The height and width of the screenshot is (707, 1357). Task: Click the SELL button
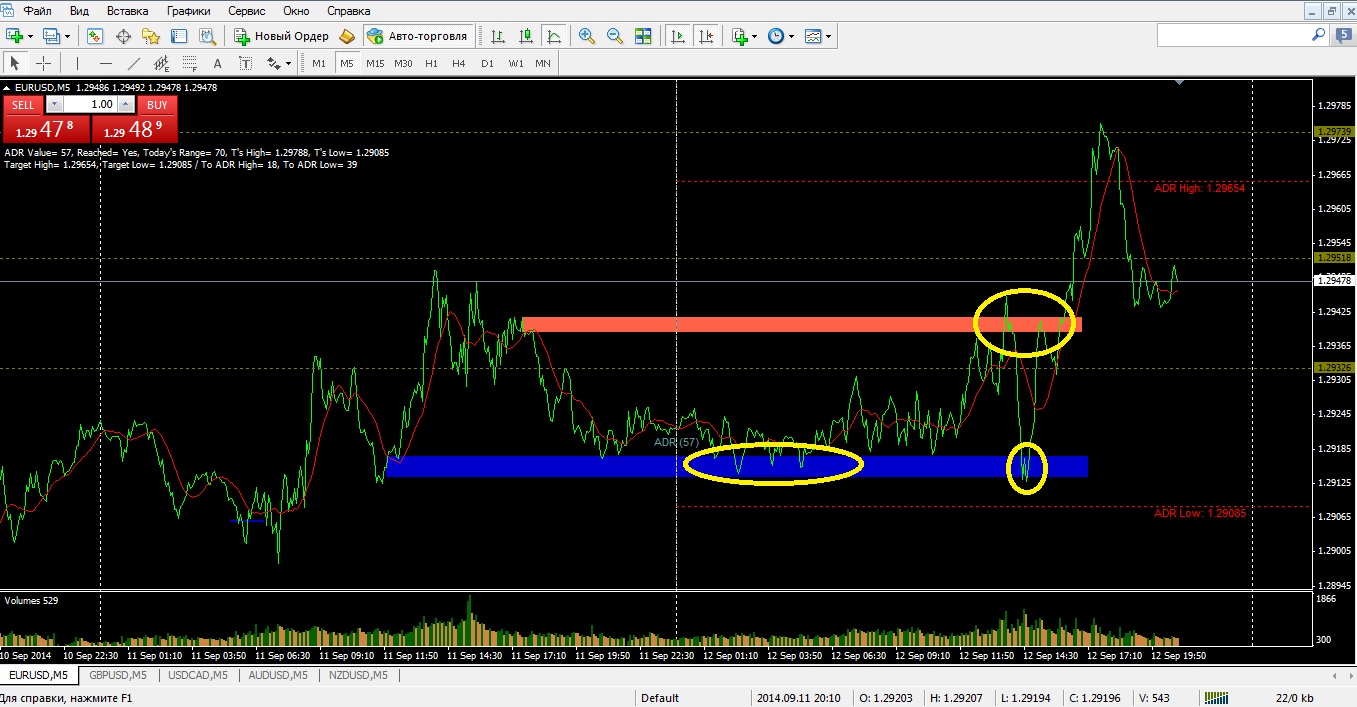click(23, 104)
